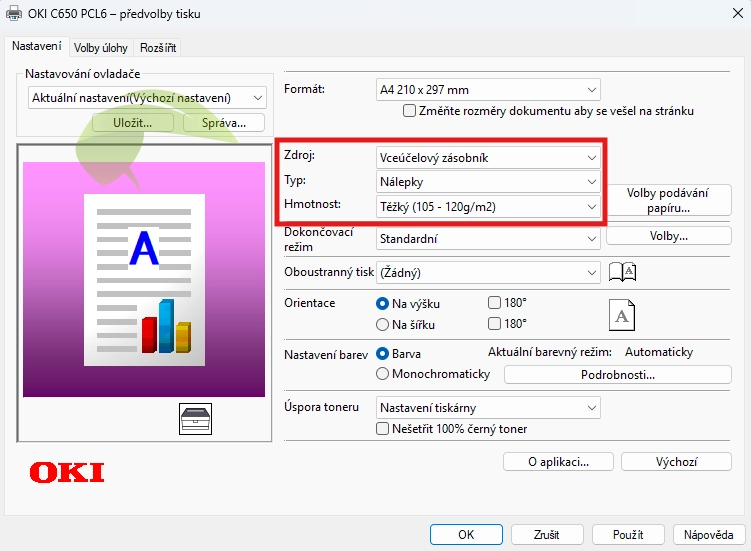Screen dimensions: 751x551
Task: Click the page orientation preview icon
Action: click(x=622, y=314)
